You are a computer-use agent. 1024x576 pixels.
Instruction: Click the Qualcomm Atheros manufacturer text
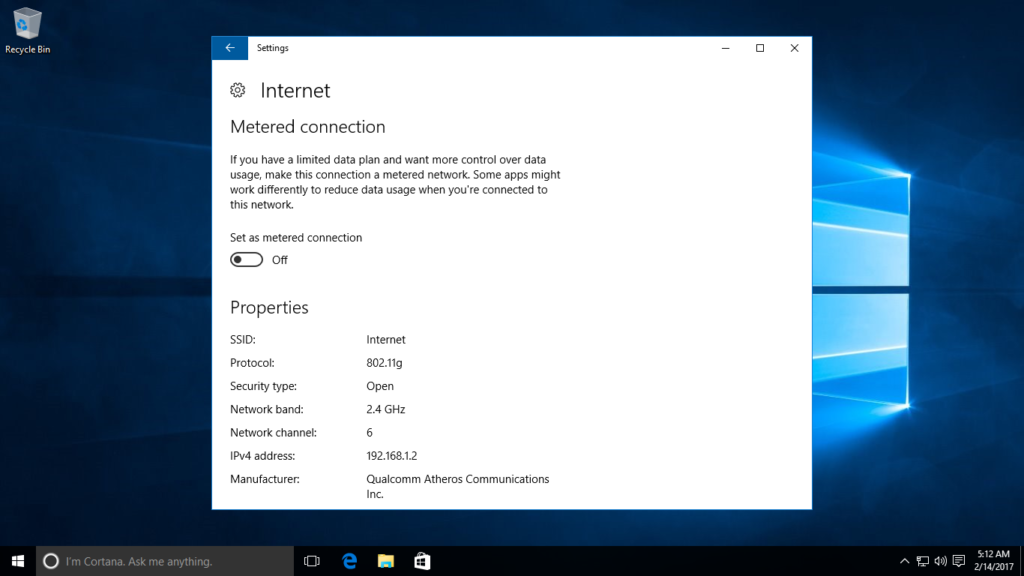click(457, 479)
